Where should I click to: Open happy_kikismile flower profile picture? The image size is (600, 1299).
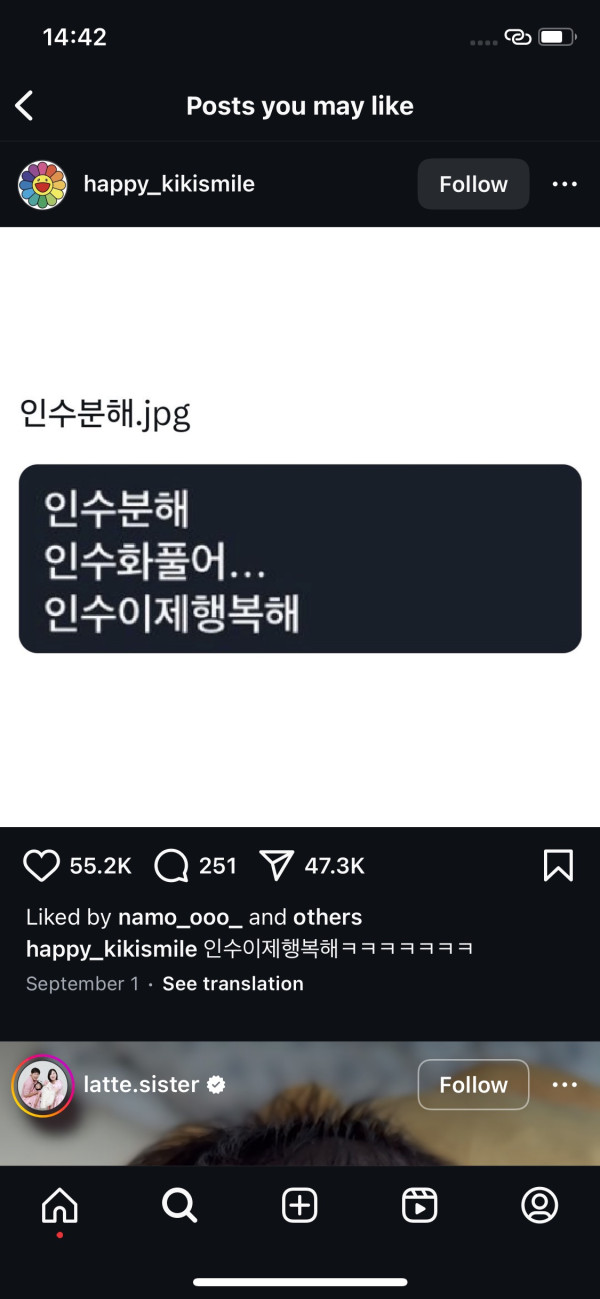click(42, 184)
